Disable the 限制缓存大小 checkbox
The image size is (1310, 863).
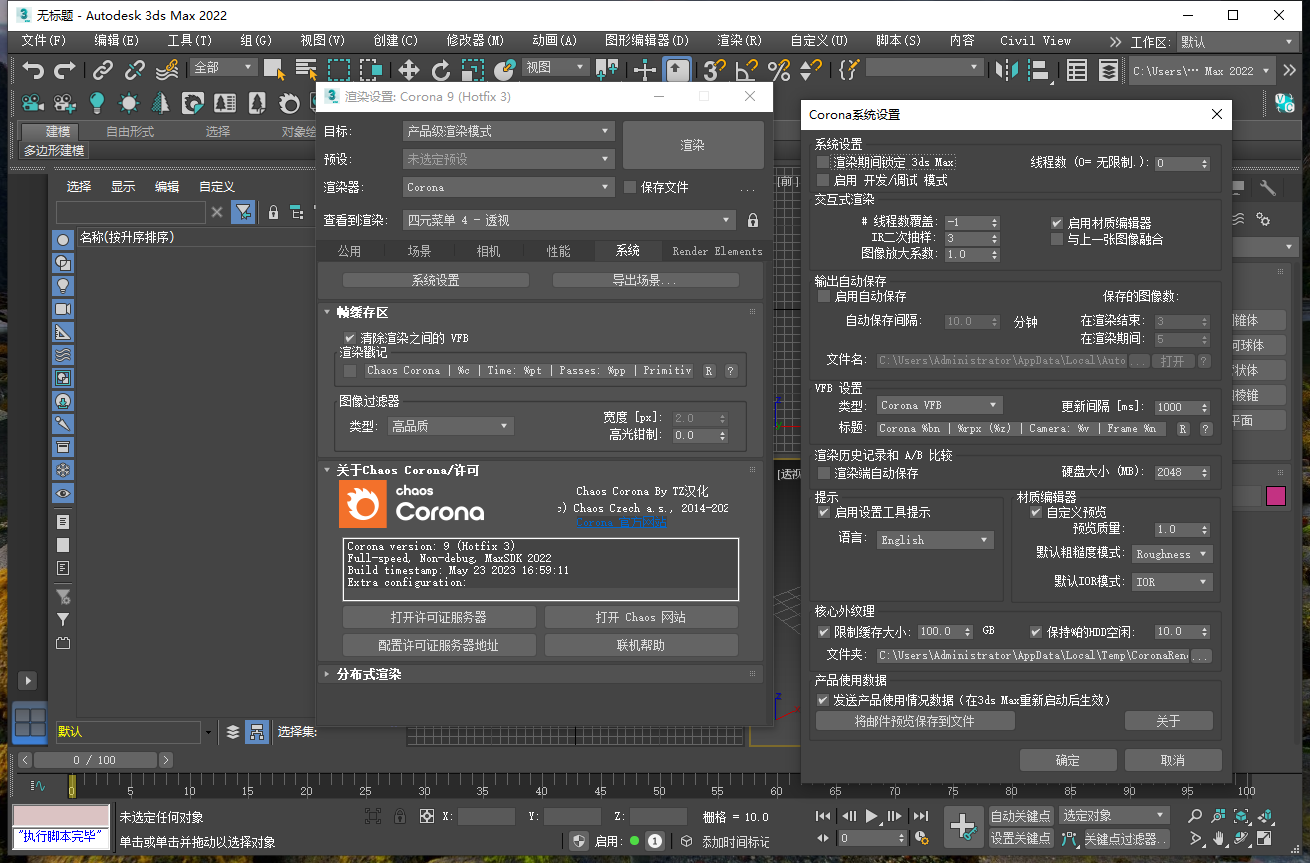pyautogui.click(x=824, y=631)
